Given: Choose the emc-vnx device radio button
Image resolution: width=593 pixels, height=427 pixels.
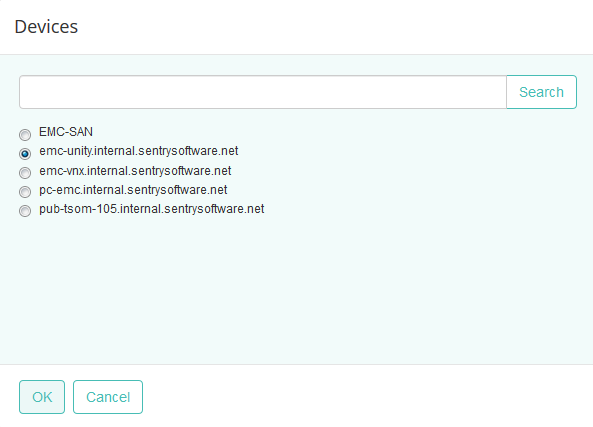Looking at the screenshot, I should 25,173.
